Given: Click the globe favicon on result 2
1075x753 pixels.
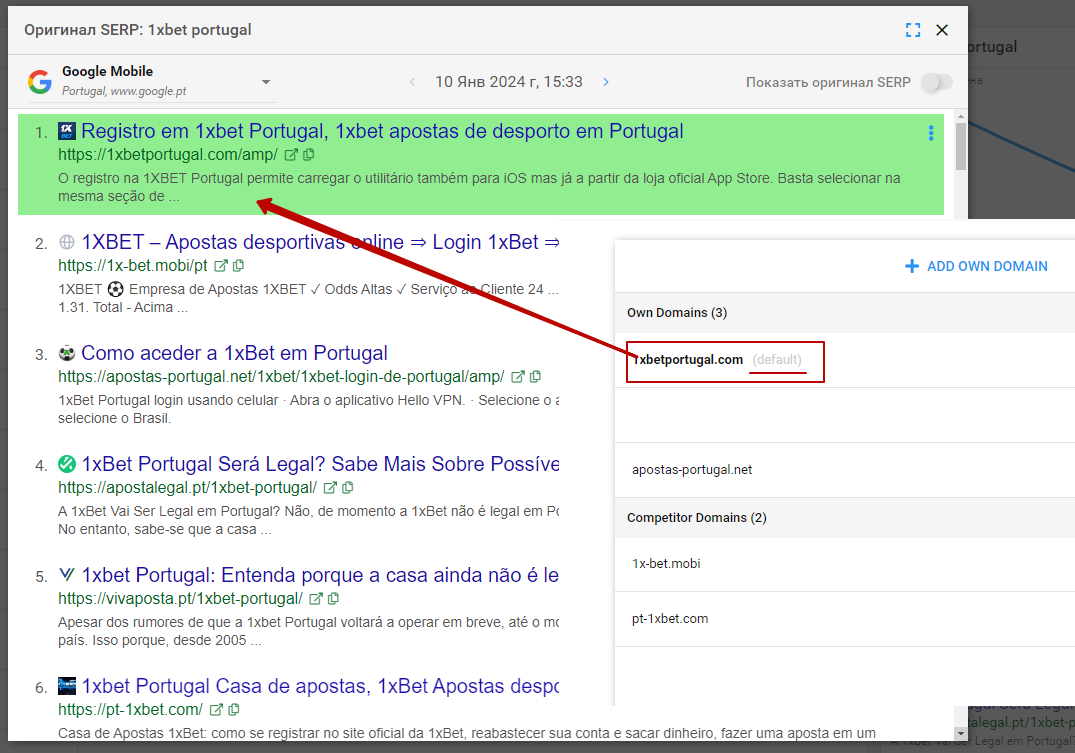Looking at the screenshot, I should 67,242.
